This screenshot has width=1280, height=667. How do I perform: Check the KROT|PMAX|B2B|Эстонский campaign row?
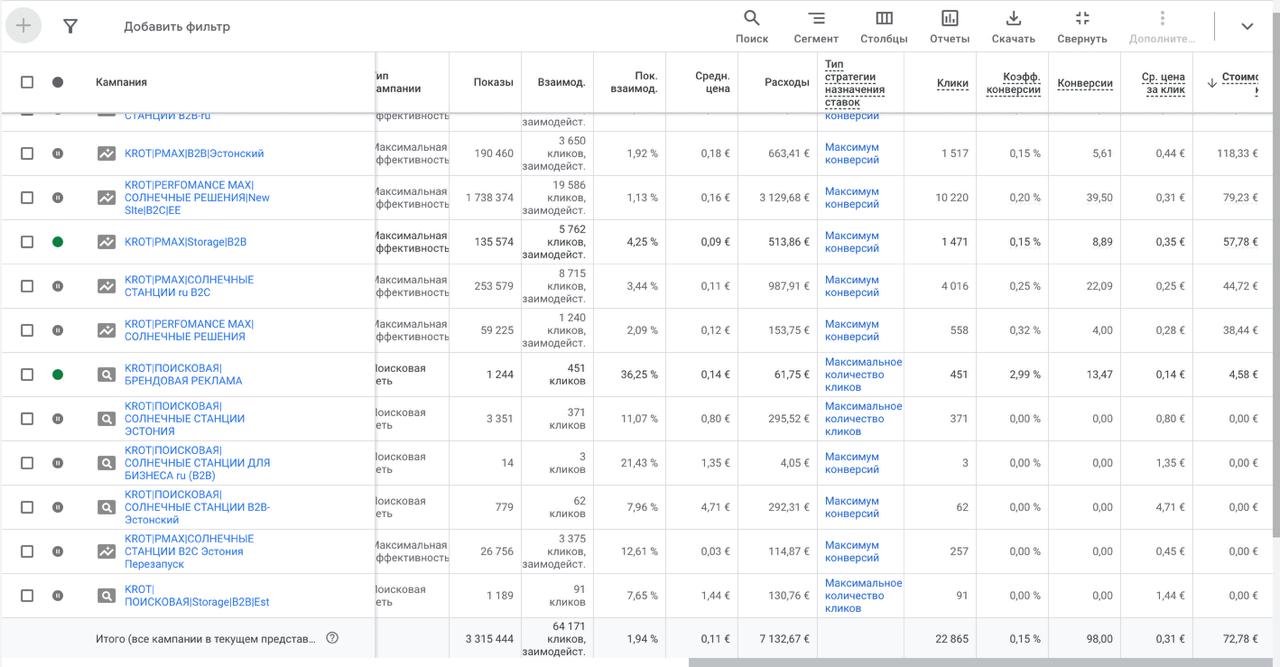(27, 154)
